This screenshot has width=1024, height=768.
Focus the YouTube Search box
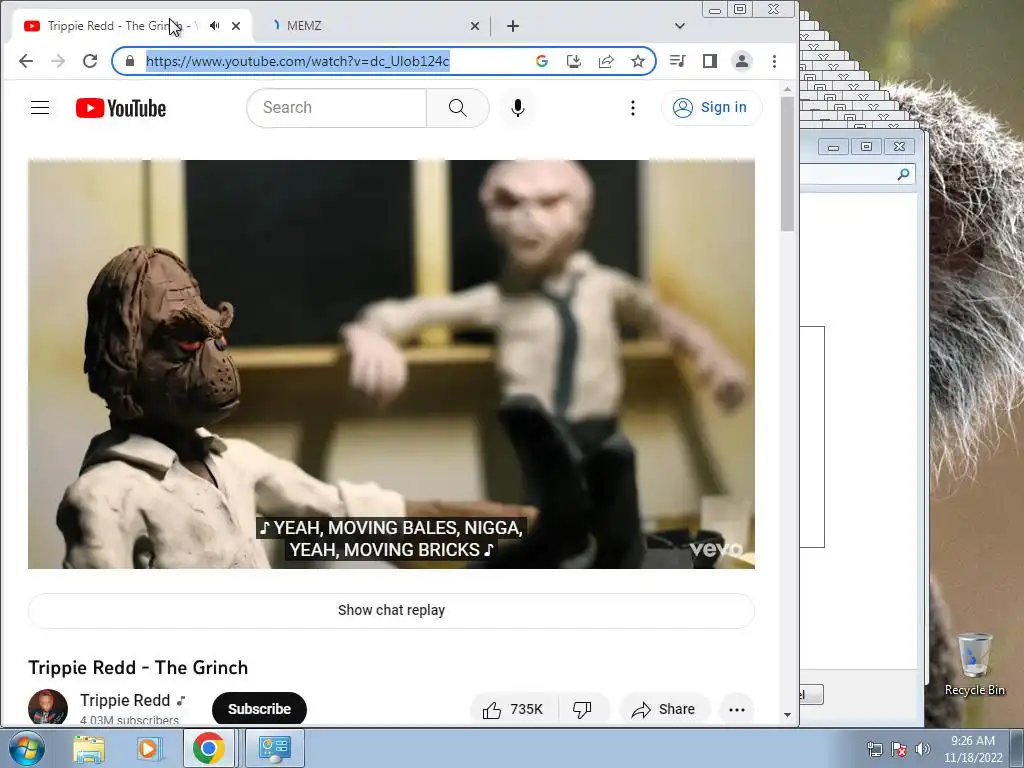336,108
